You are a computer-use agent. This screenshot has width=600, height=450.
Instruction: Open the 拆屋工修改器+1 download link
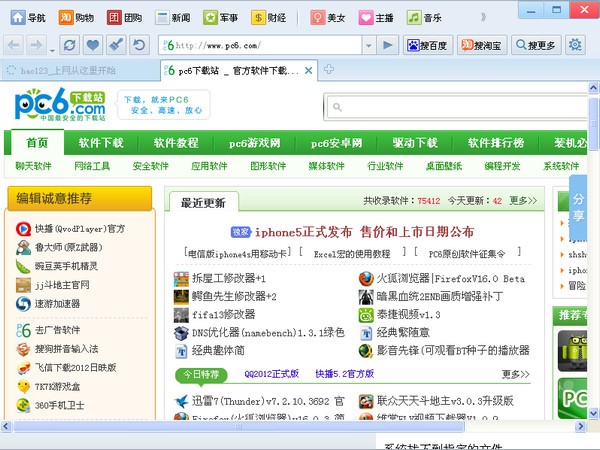[x=229, y=278]
